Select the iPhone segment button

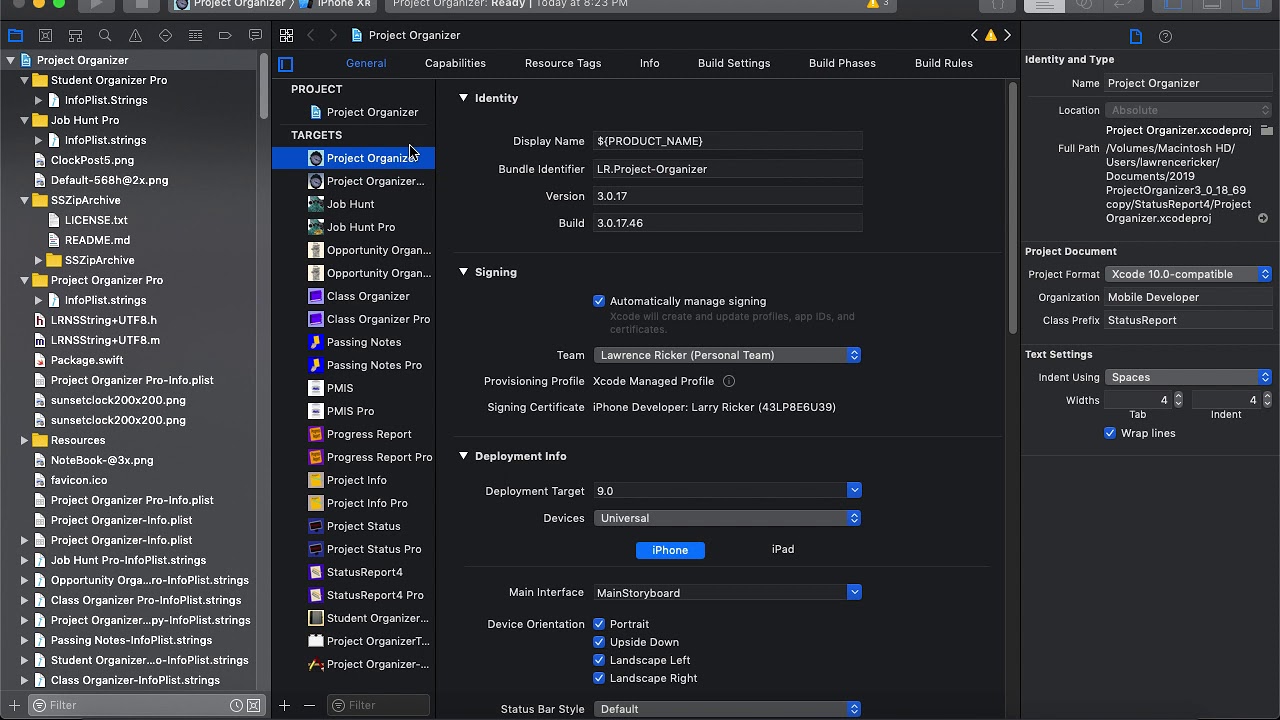[x=670, y=550]
